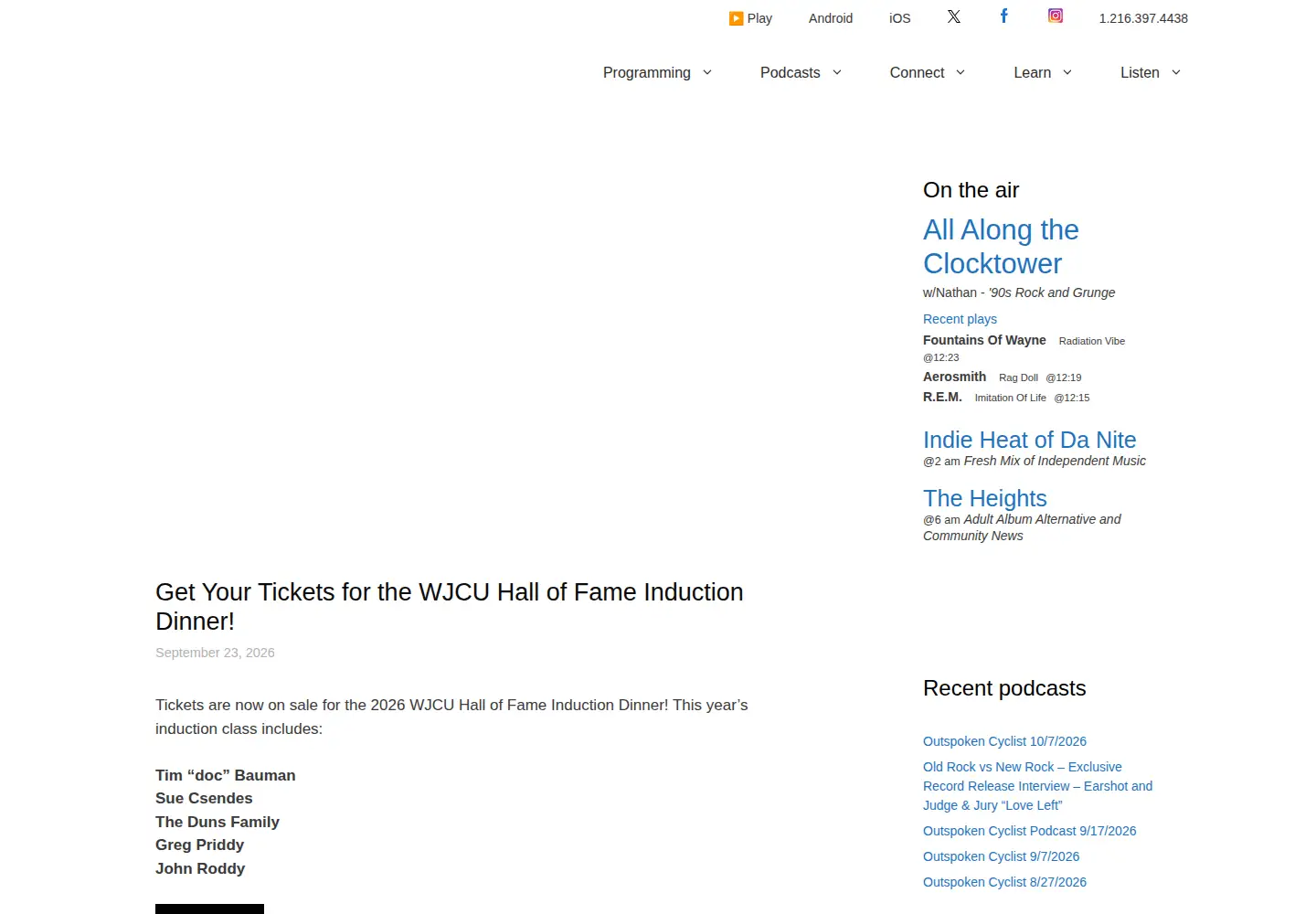Open the Podcasts menu item
Image resolution: width=1316 pixels, height=914 pixels.
791,73
